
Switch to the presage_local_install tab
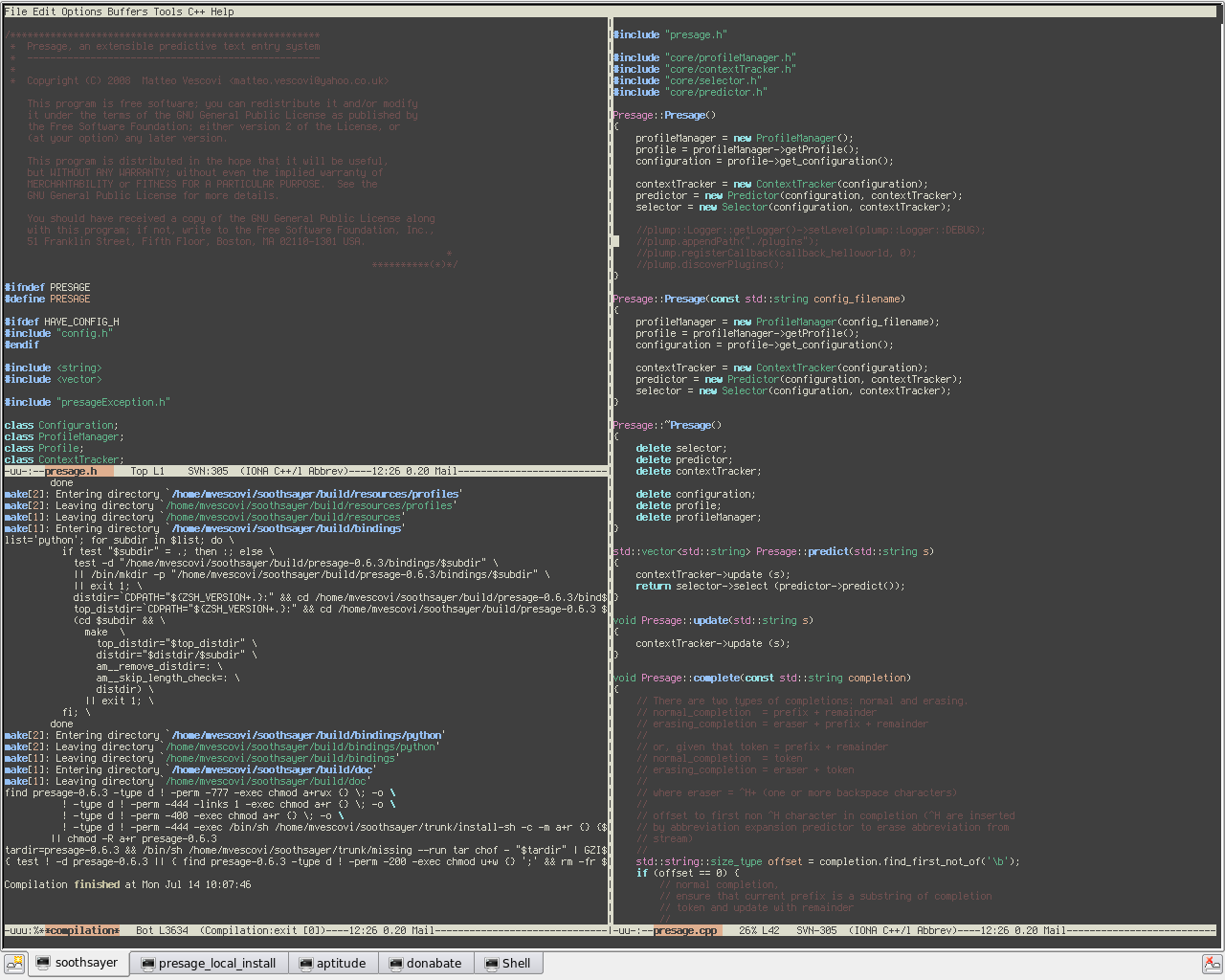209,963
